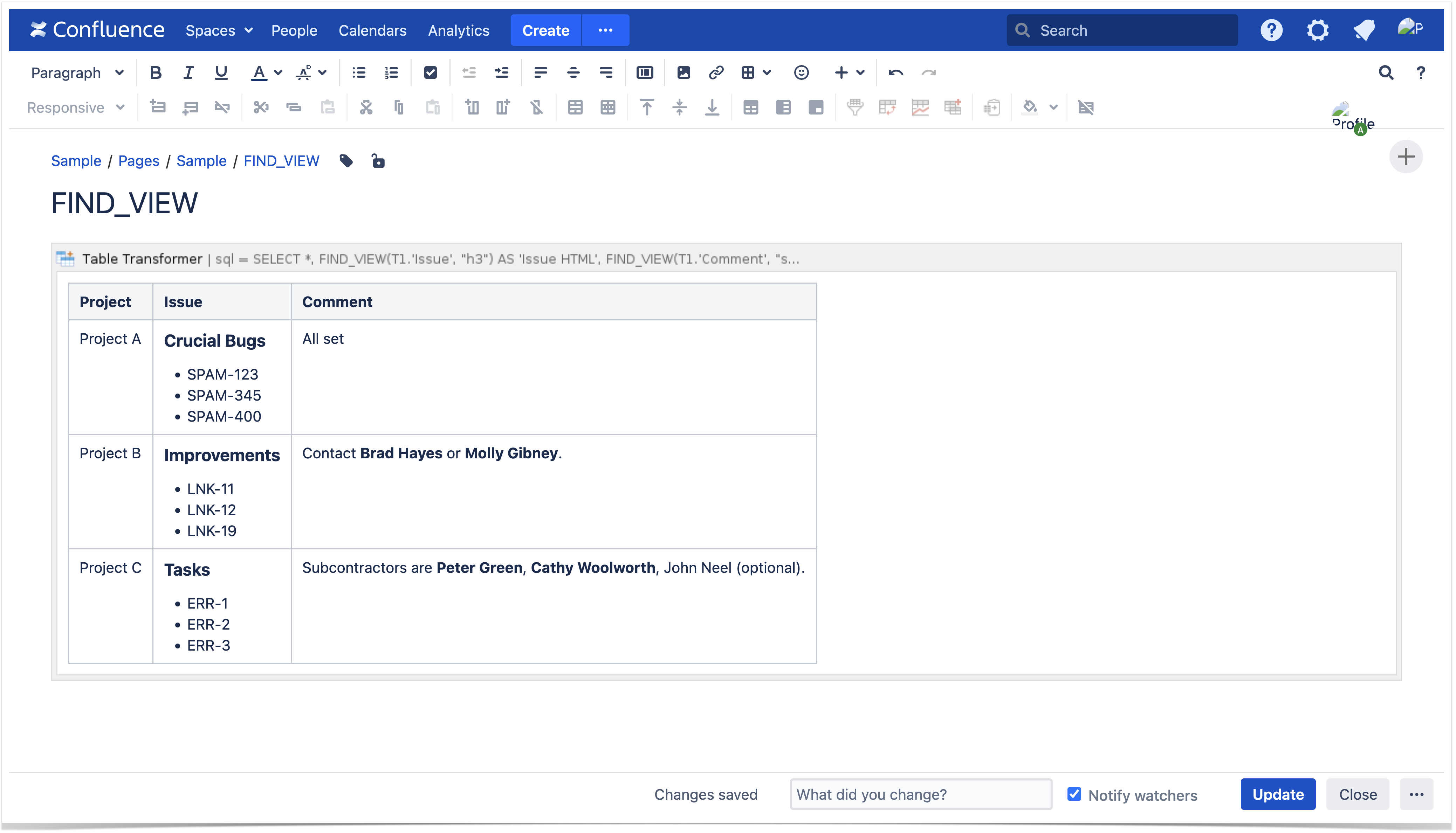
Task: Click the notifications icon in header
Action: click(1364, 30)
